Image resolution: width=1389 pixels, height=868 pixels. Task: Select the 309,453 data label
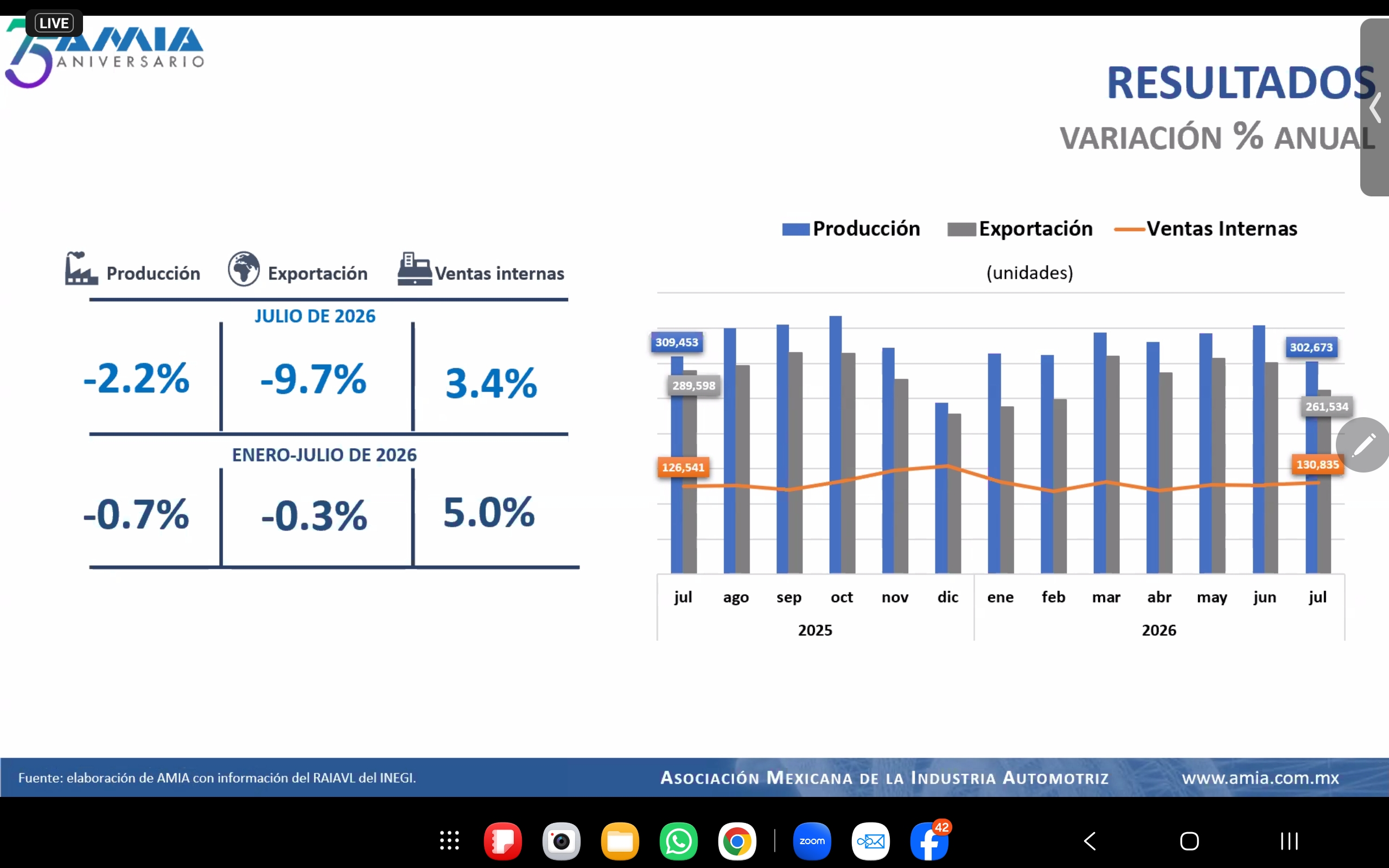[x=677, y=342]
